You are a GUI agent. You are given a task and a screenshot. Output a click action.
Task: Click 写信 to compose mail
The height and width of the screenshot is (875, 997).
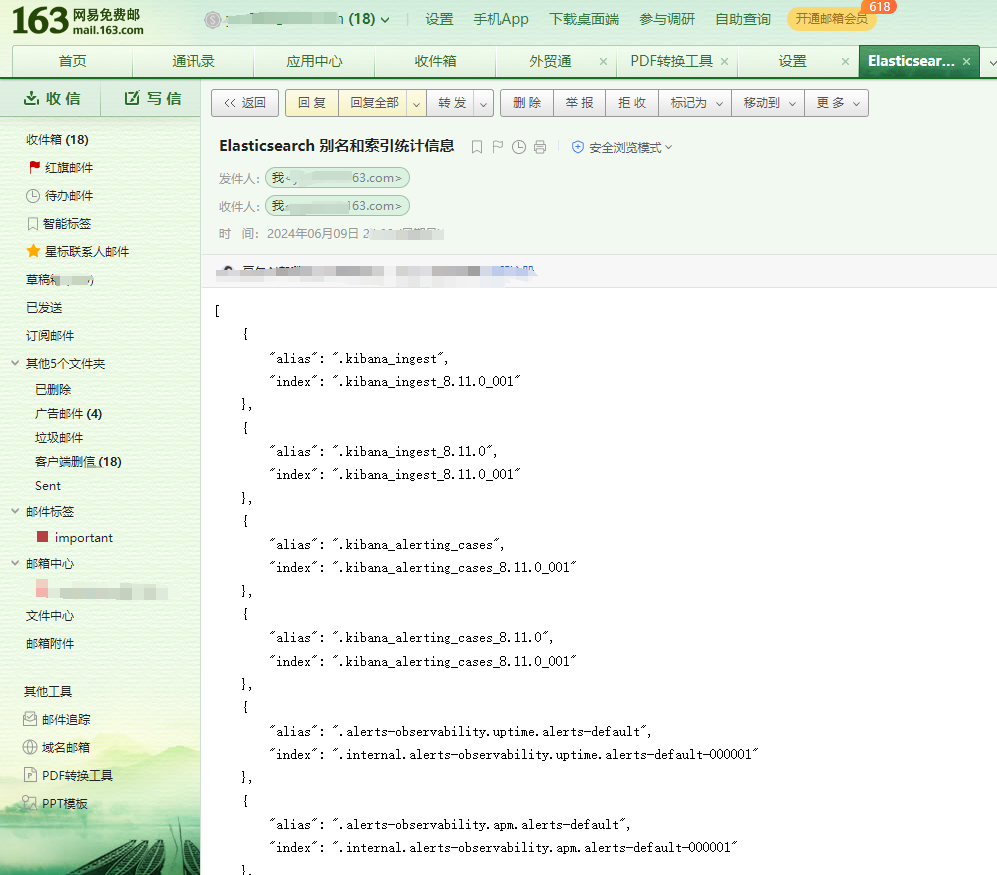pos(153,99)
